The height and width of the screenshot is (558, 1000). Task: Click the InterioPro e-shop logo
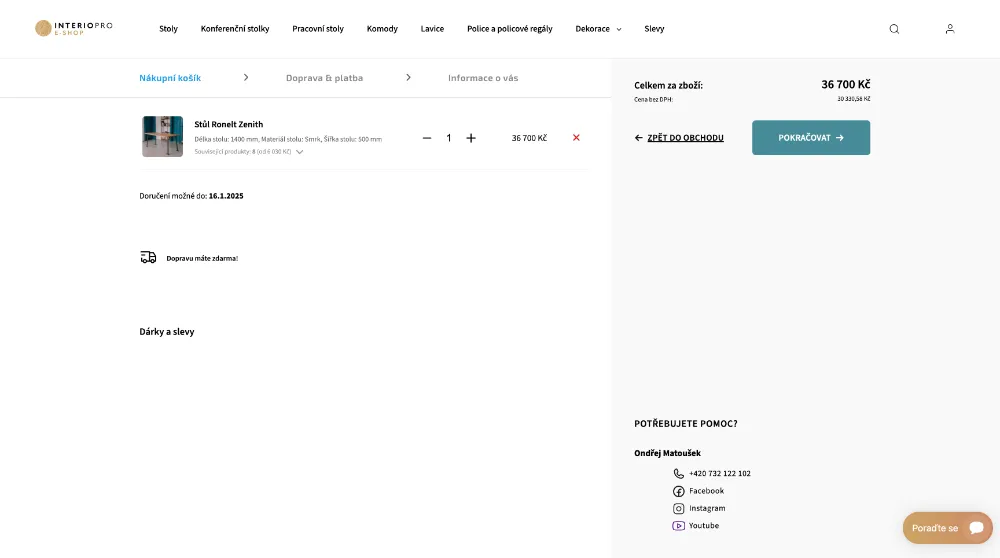(73, 28)
